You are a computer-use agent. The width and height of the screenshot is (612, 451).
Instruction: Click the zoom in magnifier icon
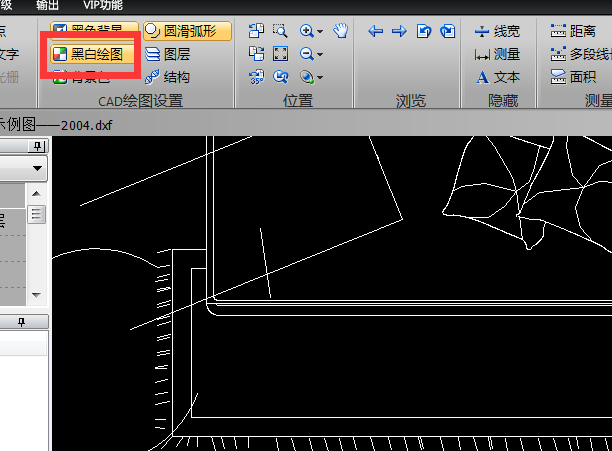(x=307, y=31)
